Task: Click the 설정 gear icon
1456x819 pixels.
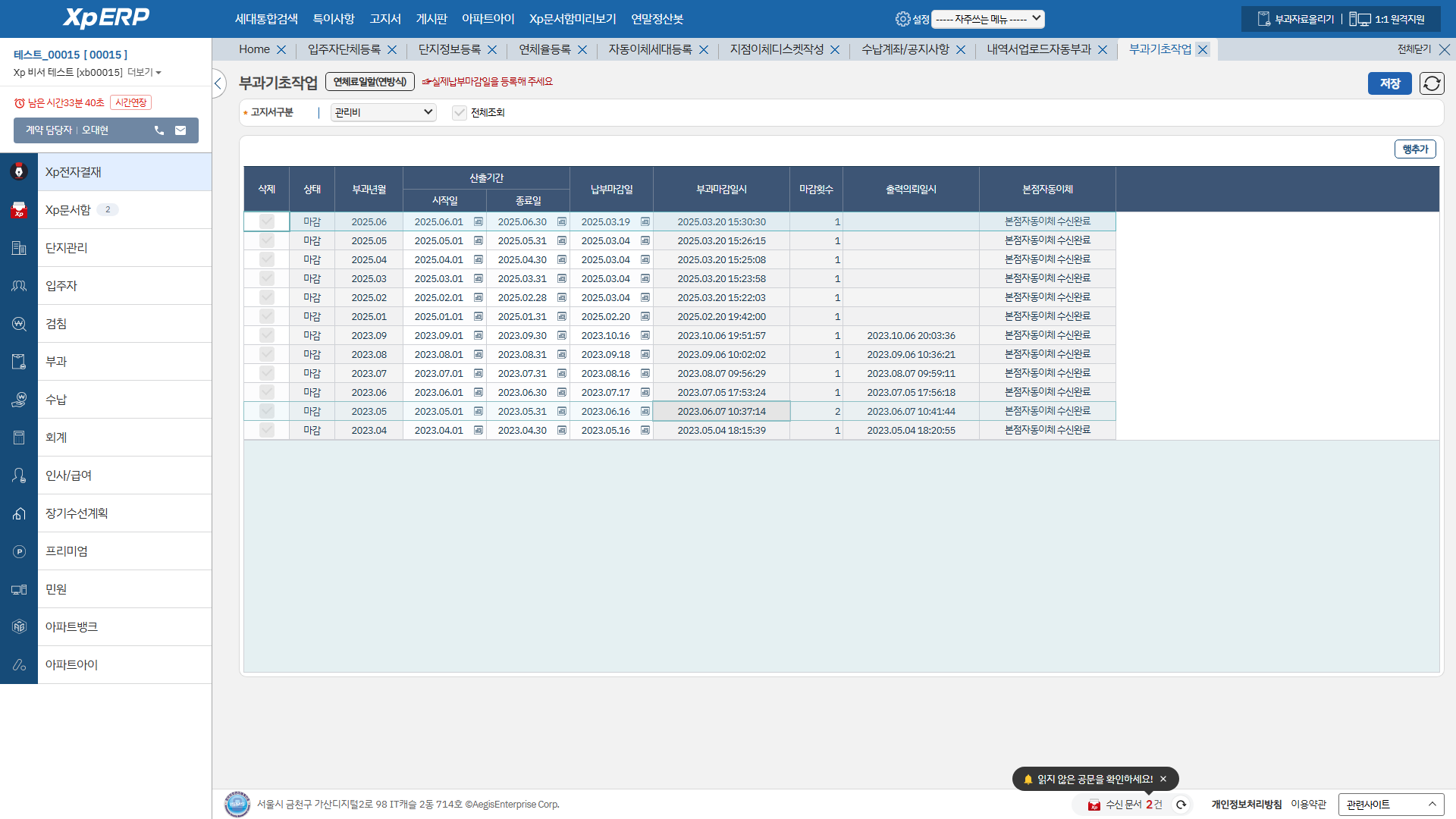Action: pos(902,19)
